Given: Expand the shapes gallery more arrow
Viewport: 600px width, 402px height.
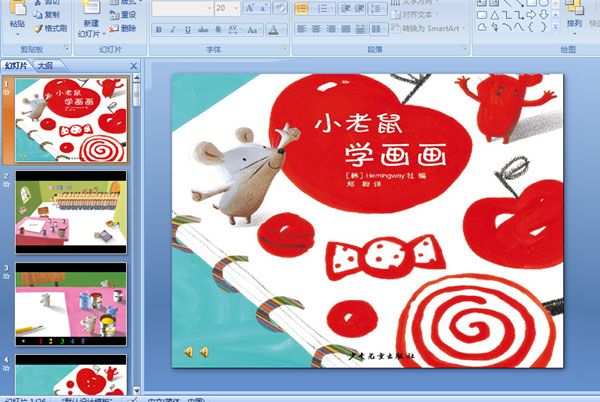Looking at the screenshot, I should click(557, 28).
